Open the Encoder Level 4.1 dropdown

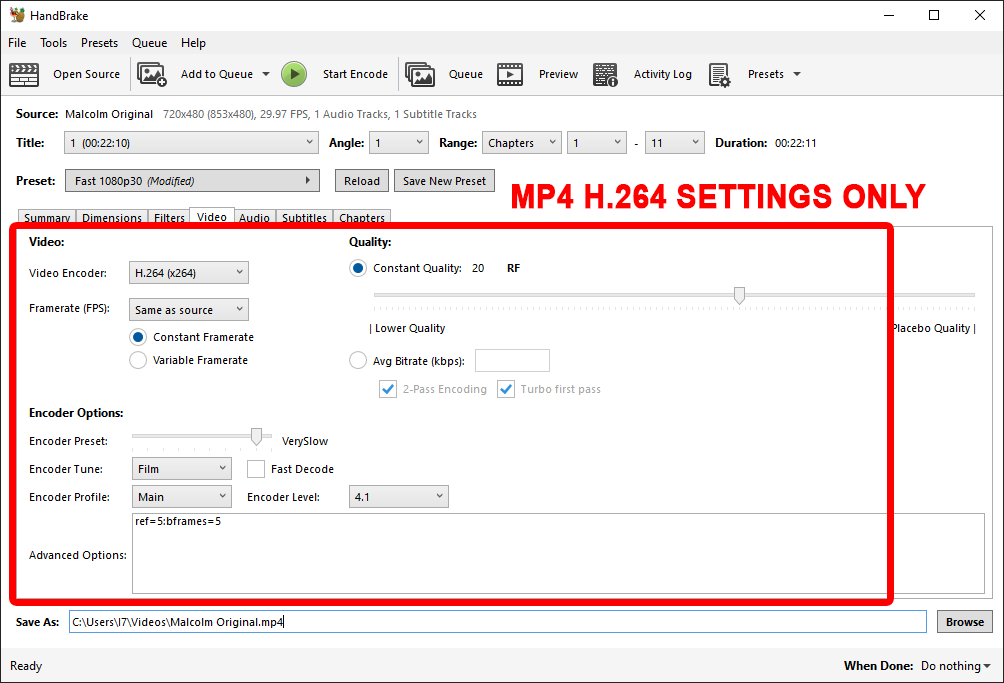tap(399, 497)
